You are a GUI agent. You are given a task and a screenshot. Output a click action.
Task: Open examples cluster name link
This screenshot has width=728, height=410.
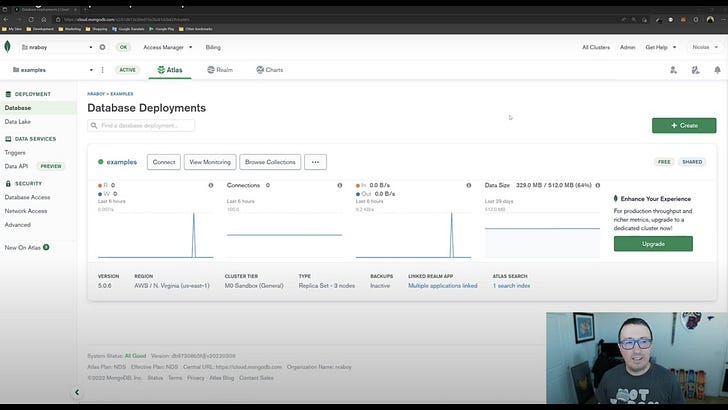(x=122, y=162)
